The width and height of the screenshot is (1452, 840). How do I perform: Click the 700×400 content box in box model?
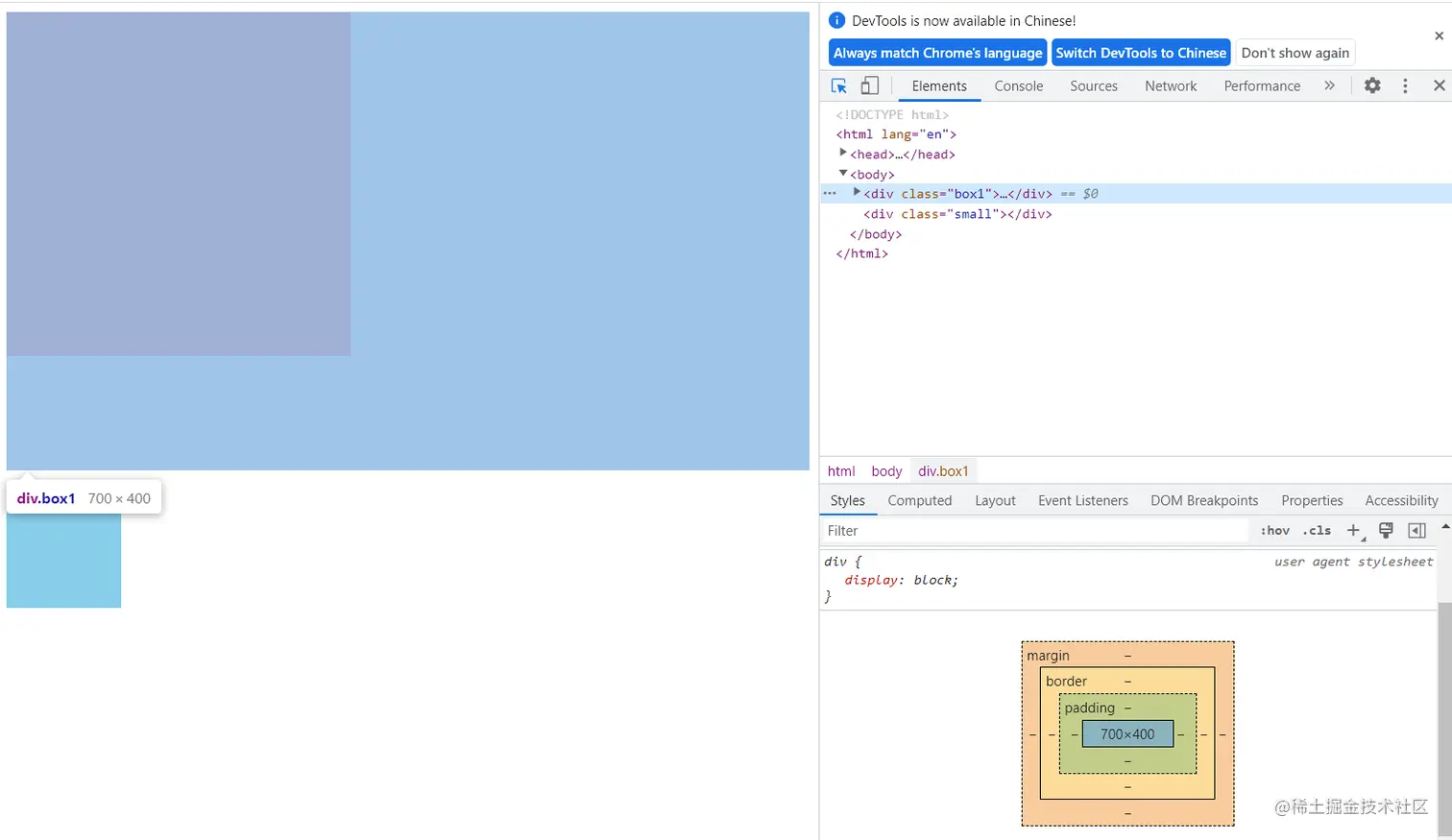[x=1127, y=734]
